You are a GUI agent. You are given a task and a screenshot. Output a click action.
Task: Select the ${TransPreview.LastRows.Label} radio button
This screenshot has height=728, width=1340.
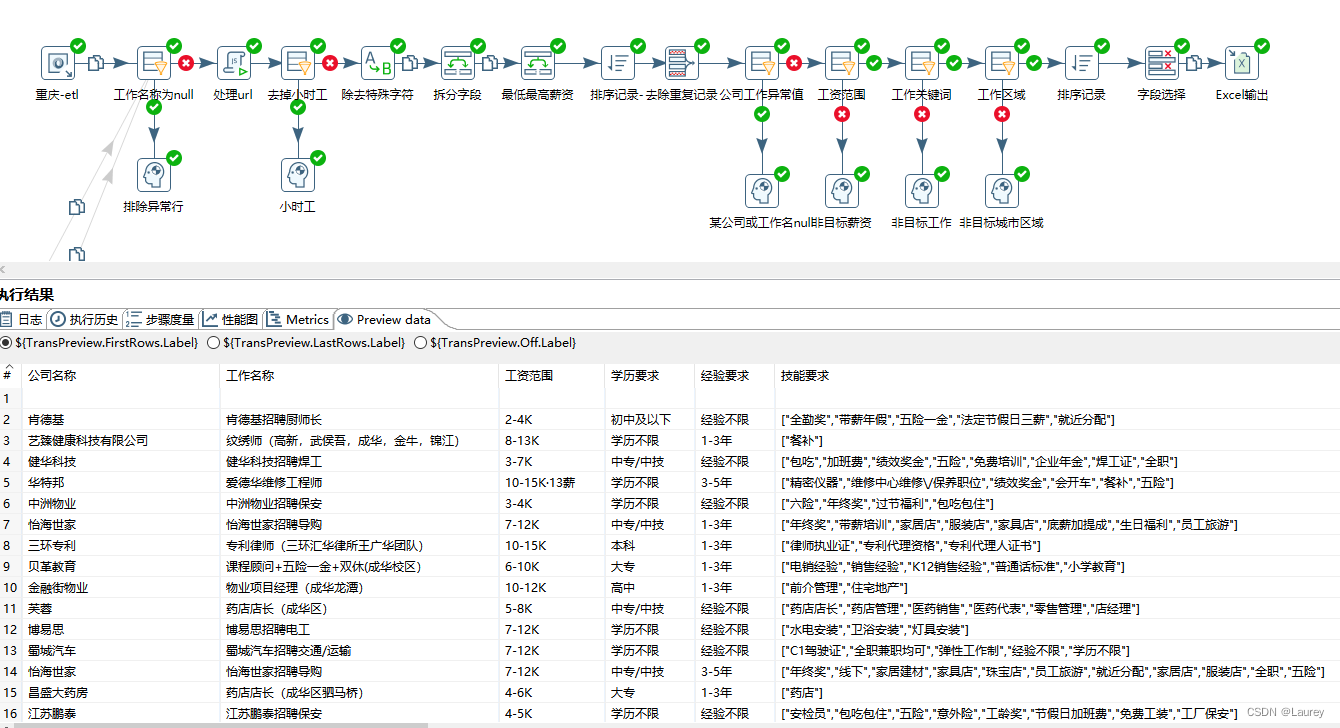212,342
